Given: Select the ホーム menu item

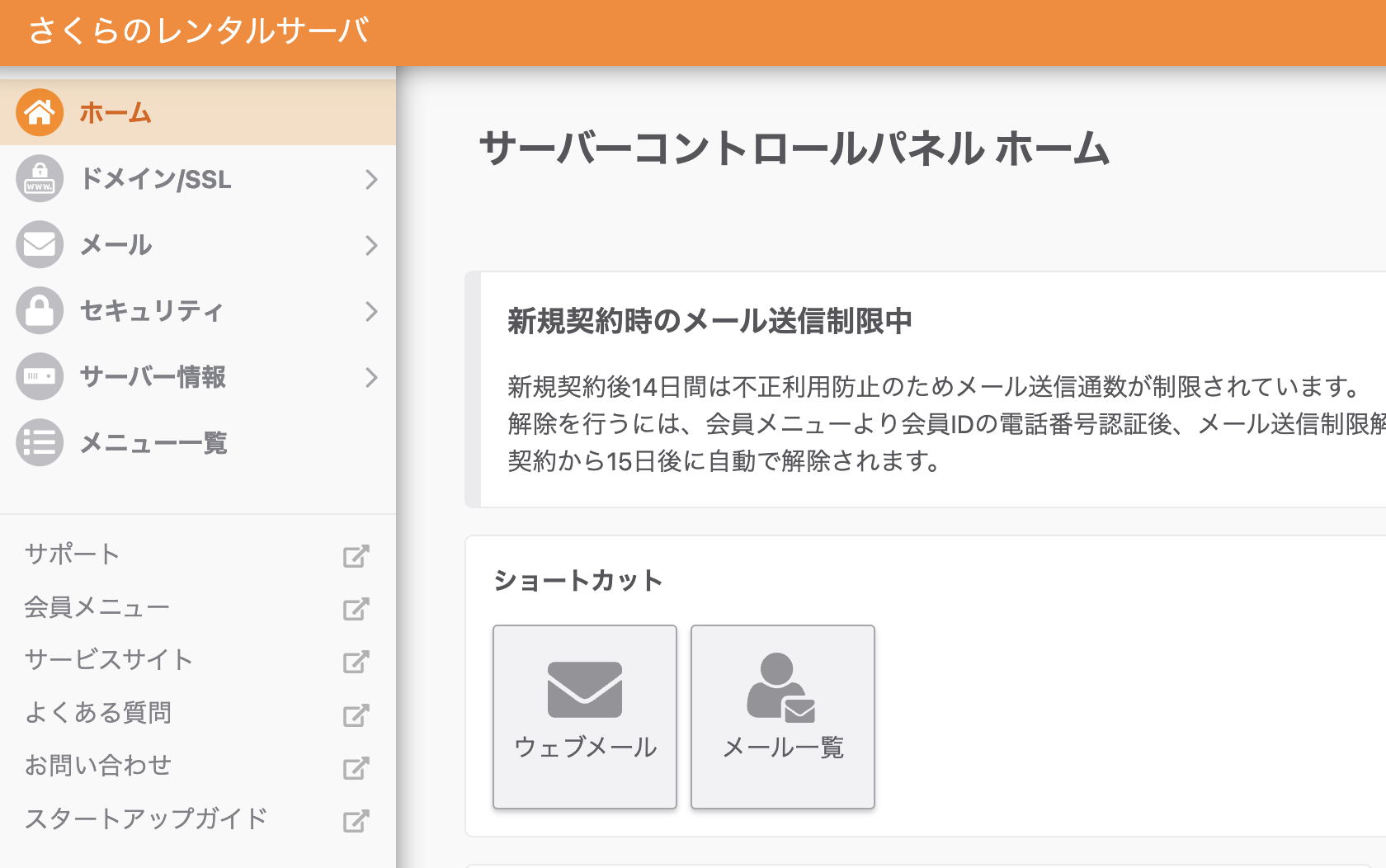Looking at the screenshot, I should click(x=198, y=112).
